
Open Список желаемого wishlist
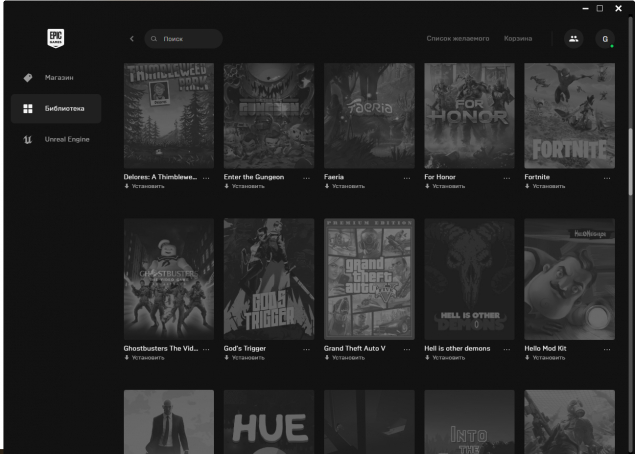[458, 38]
